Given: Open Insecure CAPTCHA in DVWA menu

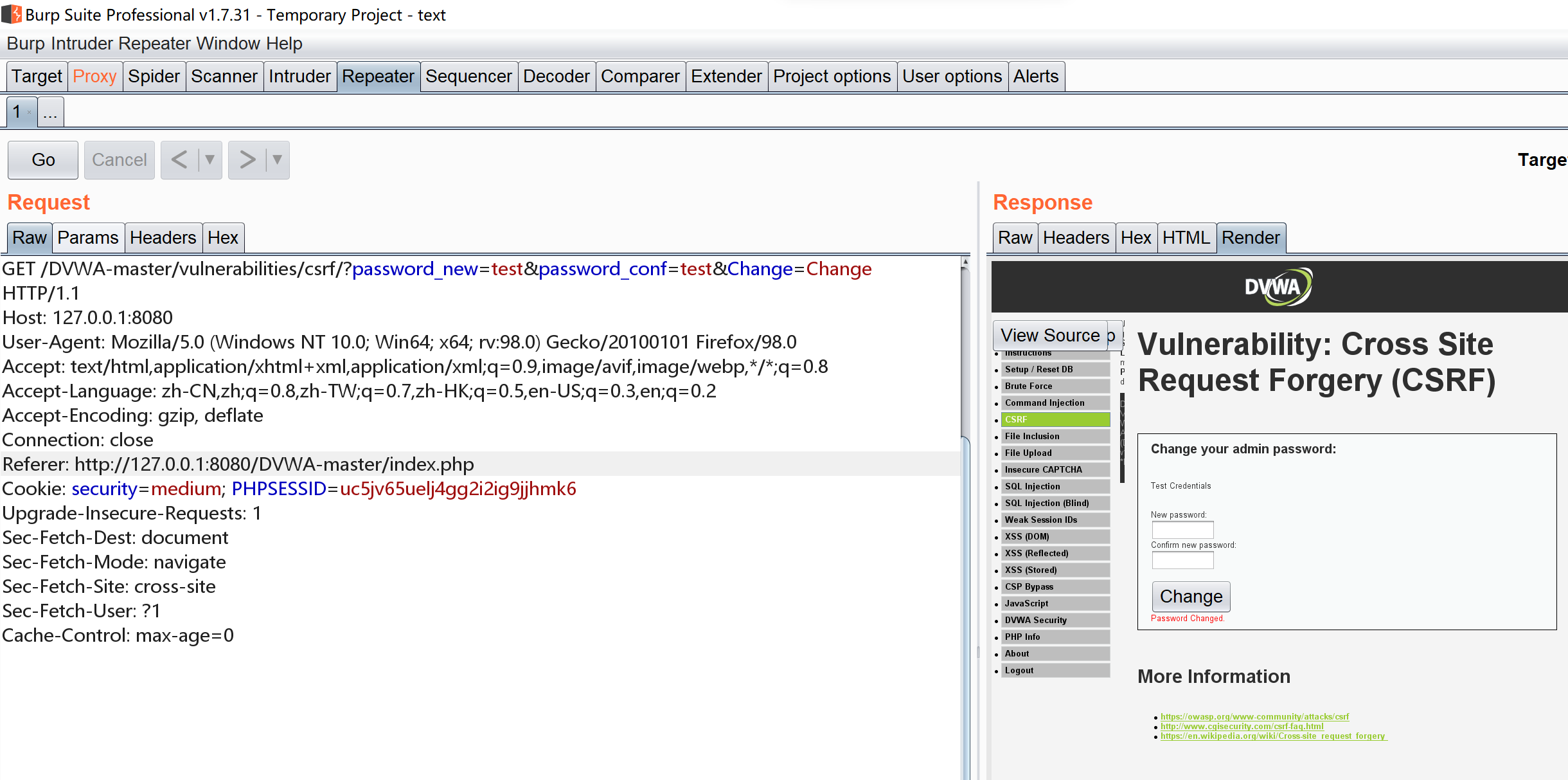Looking at the screenshot, I should point(1055,469).
